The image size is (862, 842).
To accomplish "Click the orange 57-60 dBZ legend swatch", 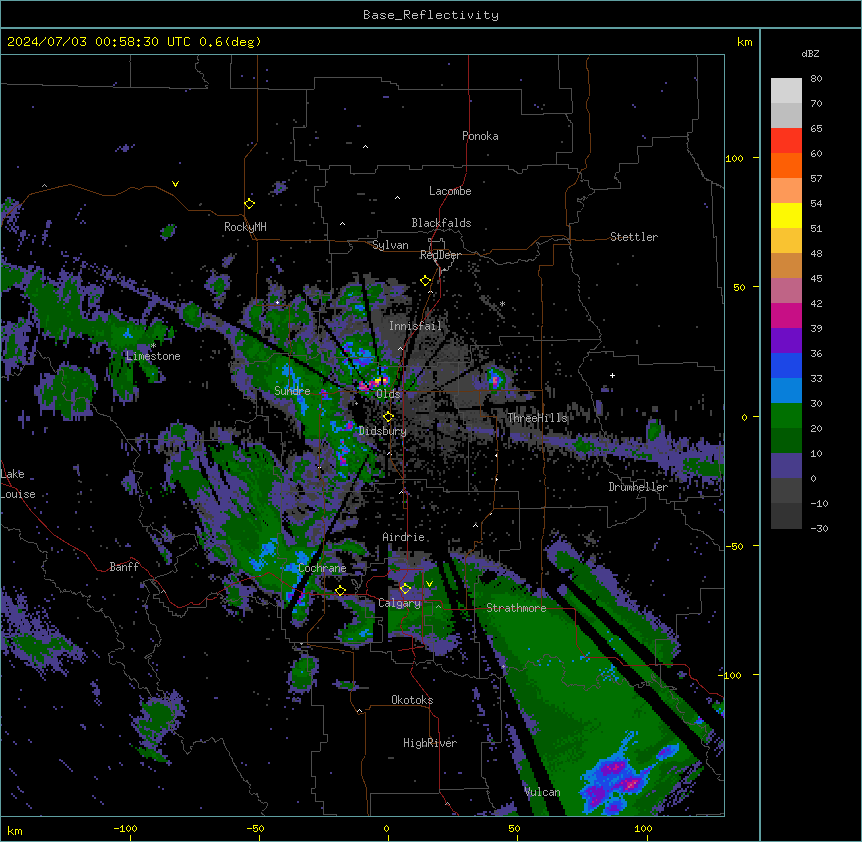I will [786, 165].
